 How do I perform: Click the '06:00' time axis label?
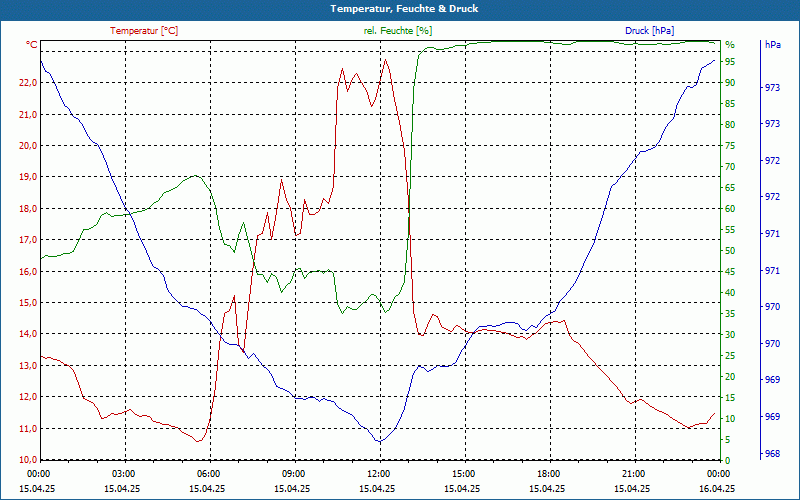pos(207,473)
